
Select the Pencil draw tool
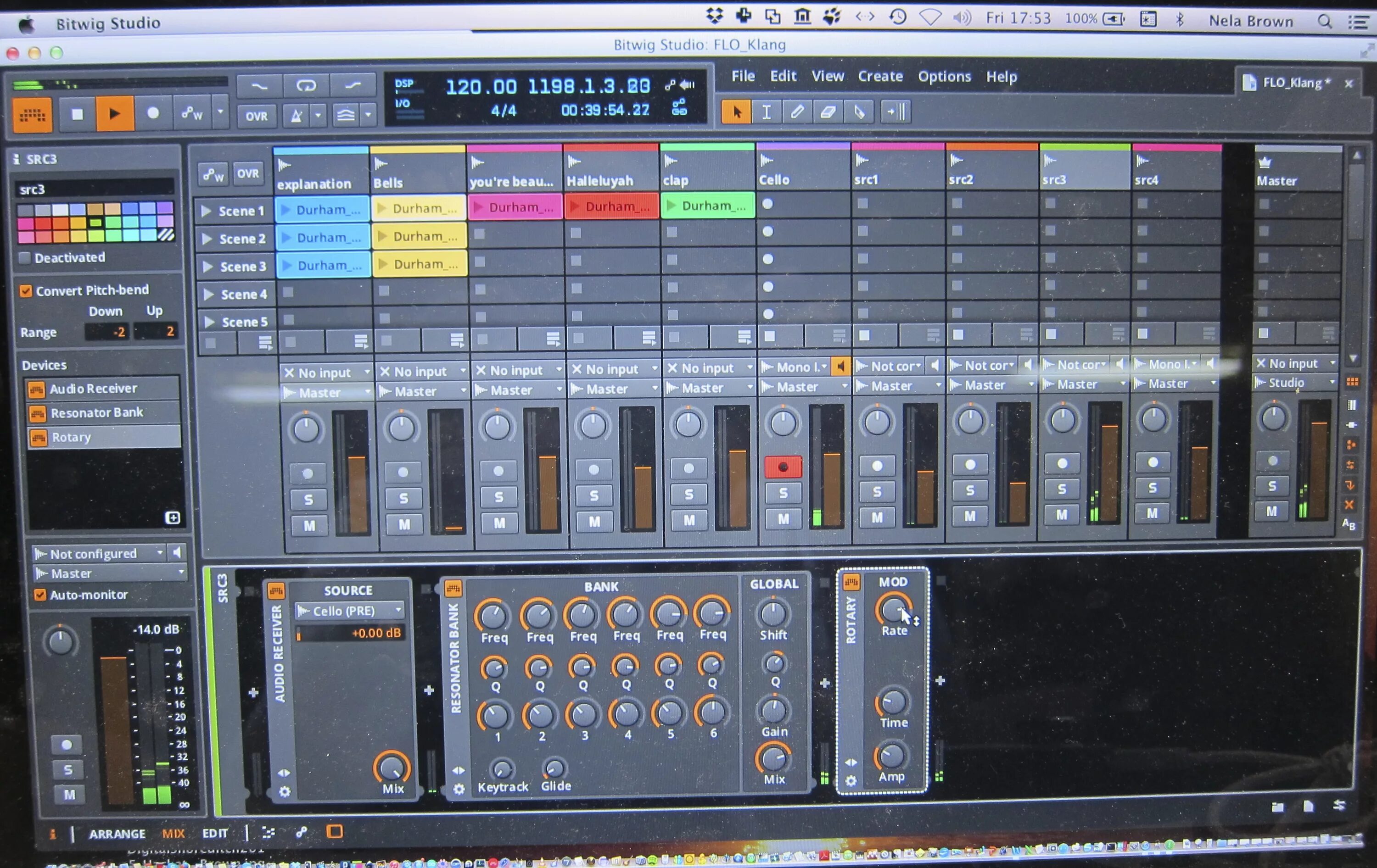coord(796,112)
